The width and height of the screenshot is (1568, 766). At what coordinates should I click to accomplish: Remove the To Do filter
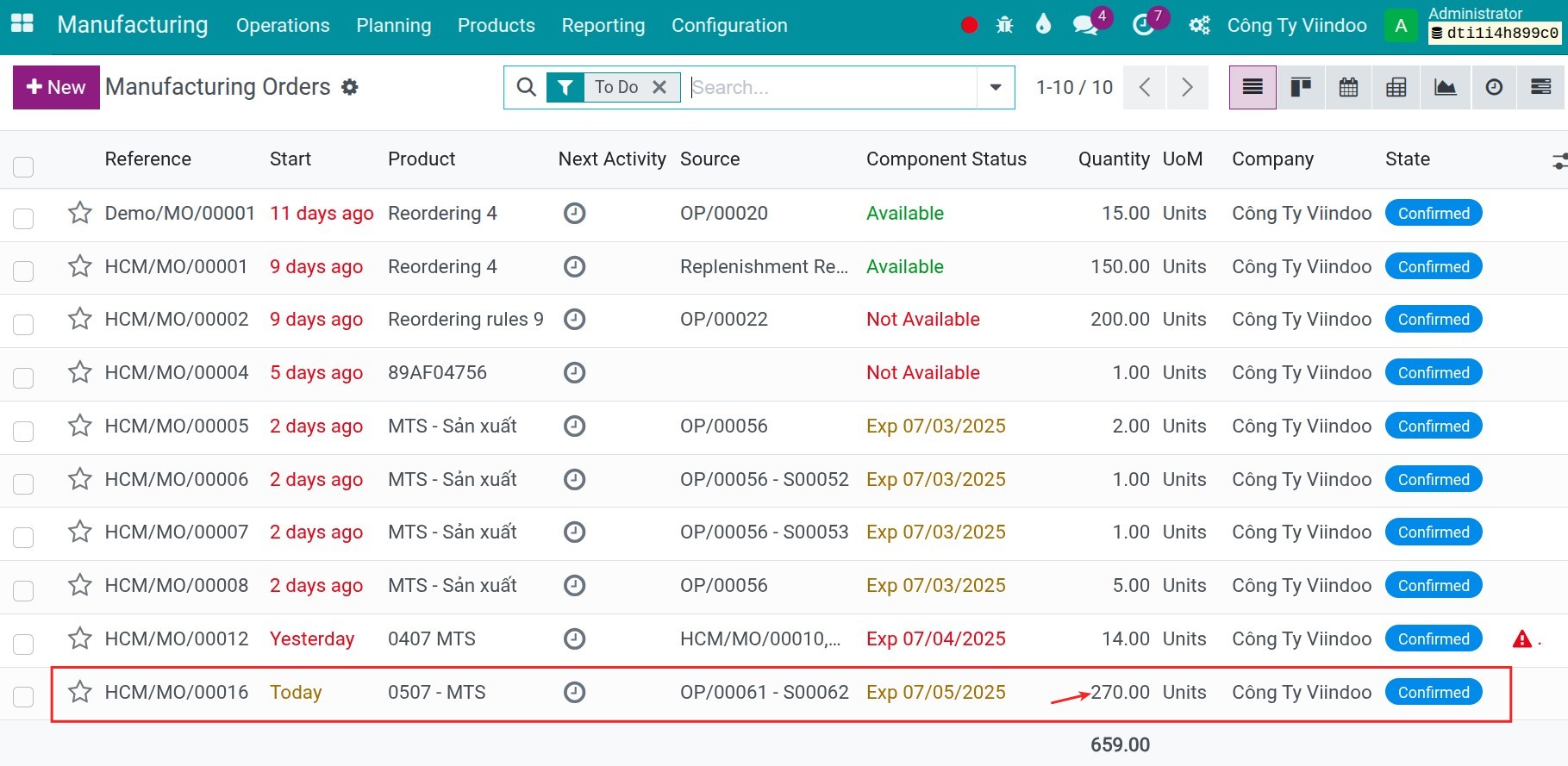(659, 87)
